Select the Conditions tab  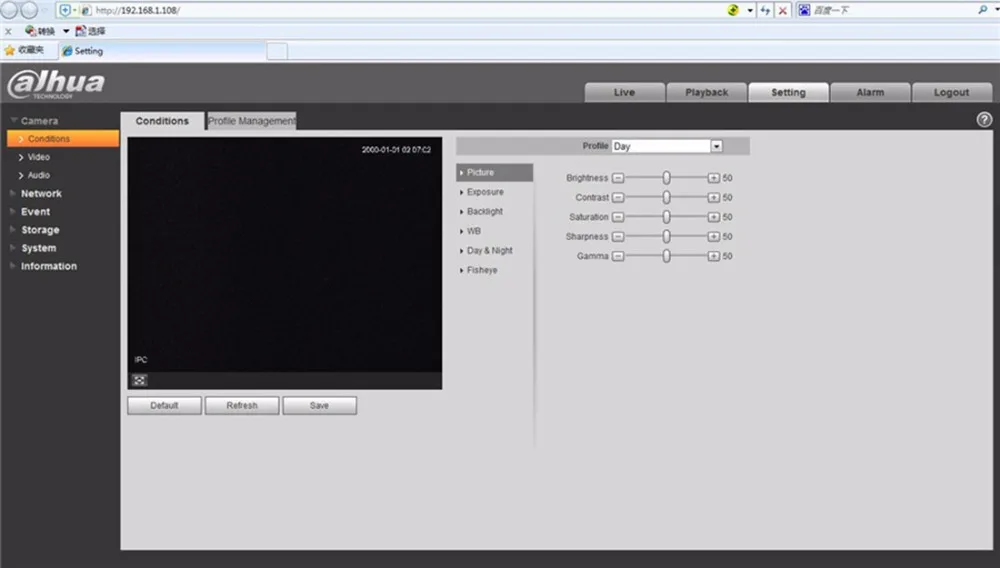(x=162, y=121)
